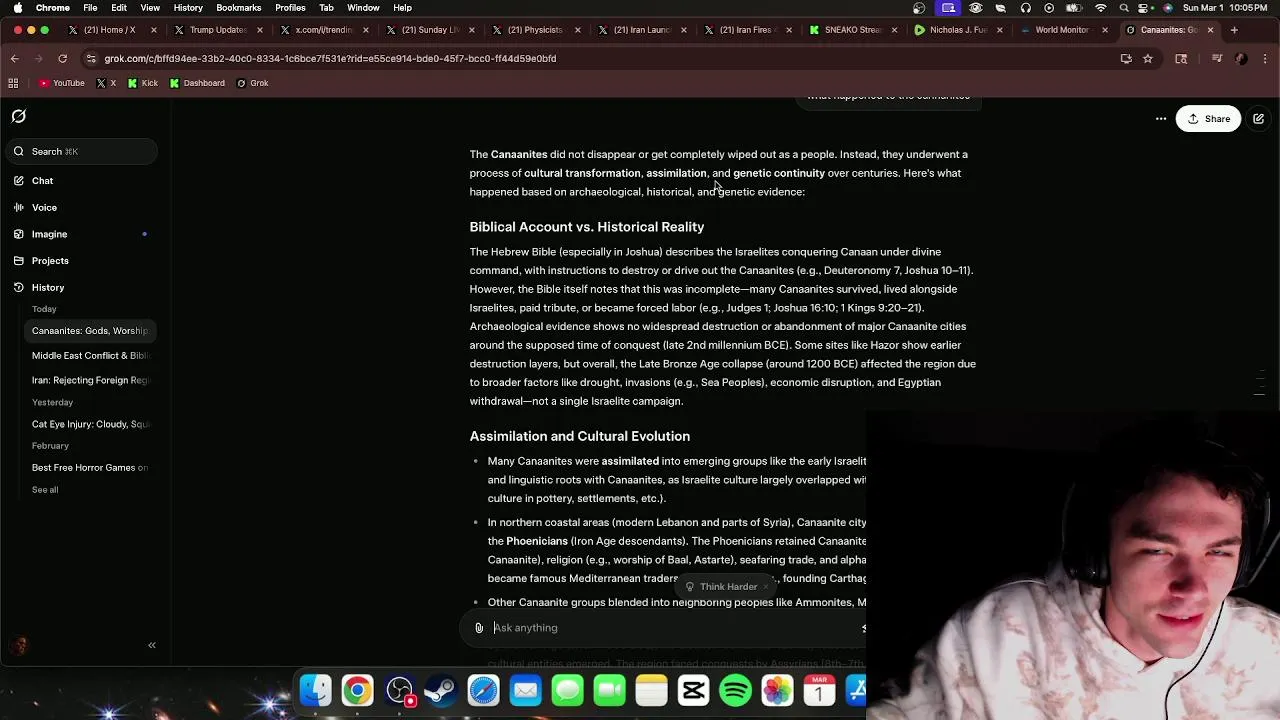
Task: Switch to the '(21) Physicists' tab
Action: 536,30
